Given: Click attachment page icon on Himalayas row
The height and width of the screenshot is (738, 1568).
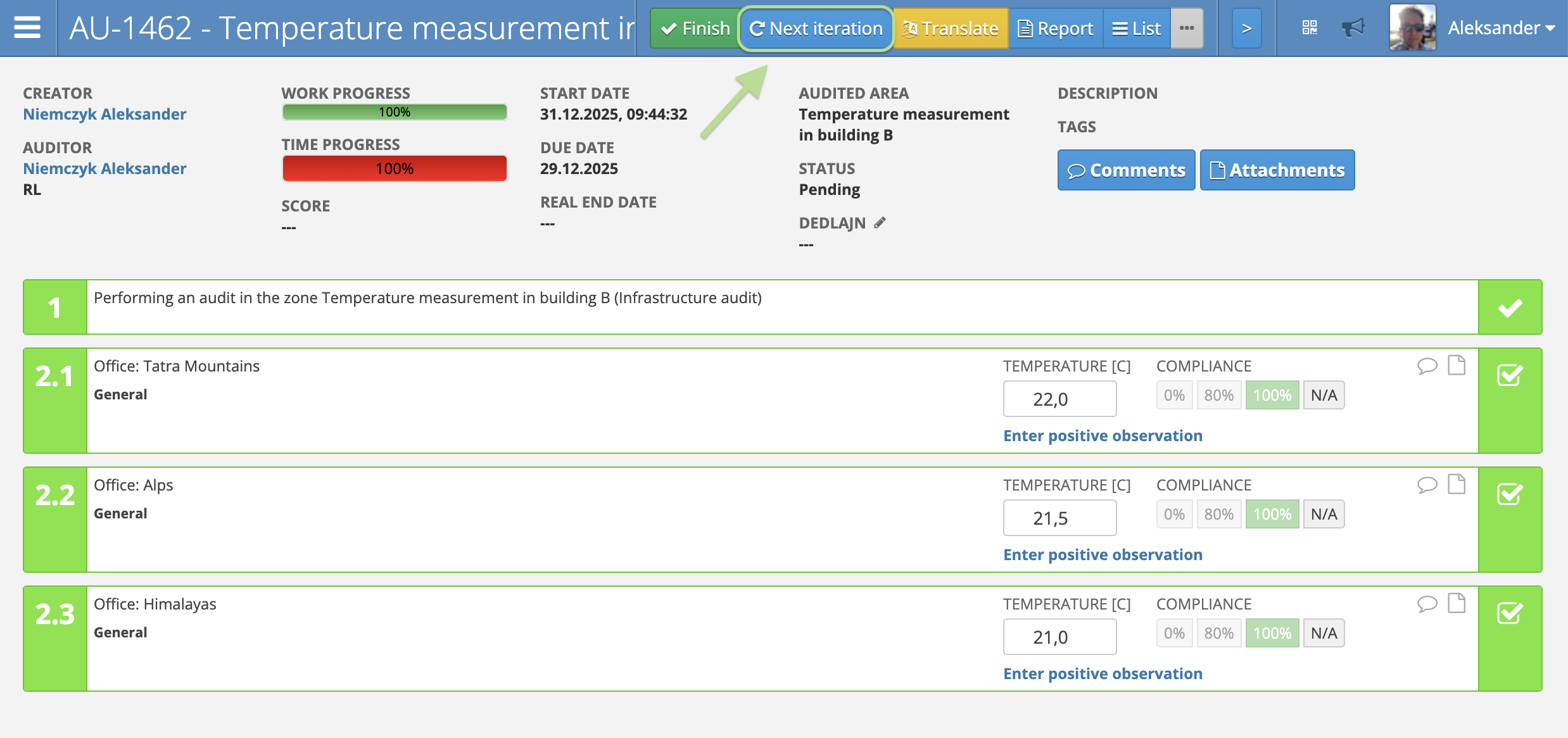Looking at the screenshot, I should coord(1457,604).
